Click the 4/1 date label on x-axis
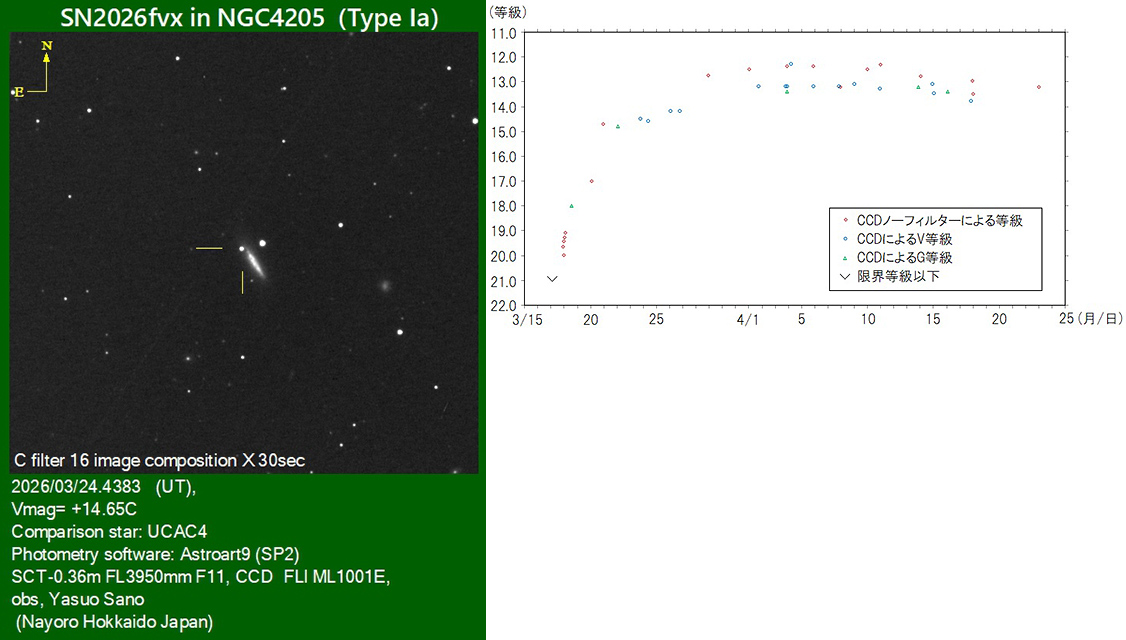1126x640 pixels. 747,319
